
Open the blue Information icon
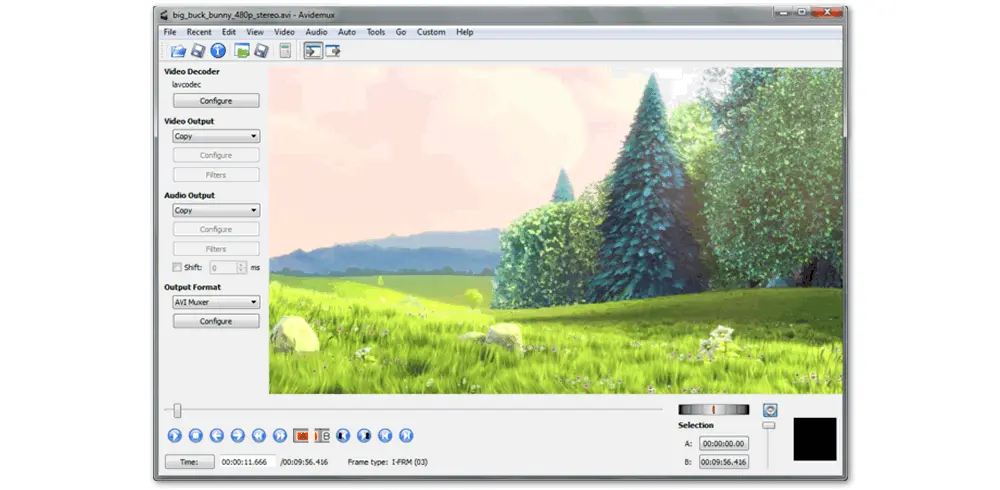(x=218, y=51)
